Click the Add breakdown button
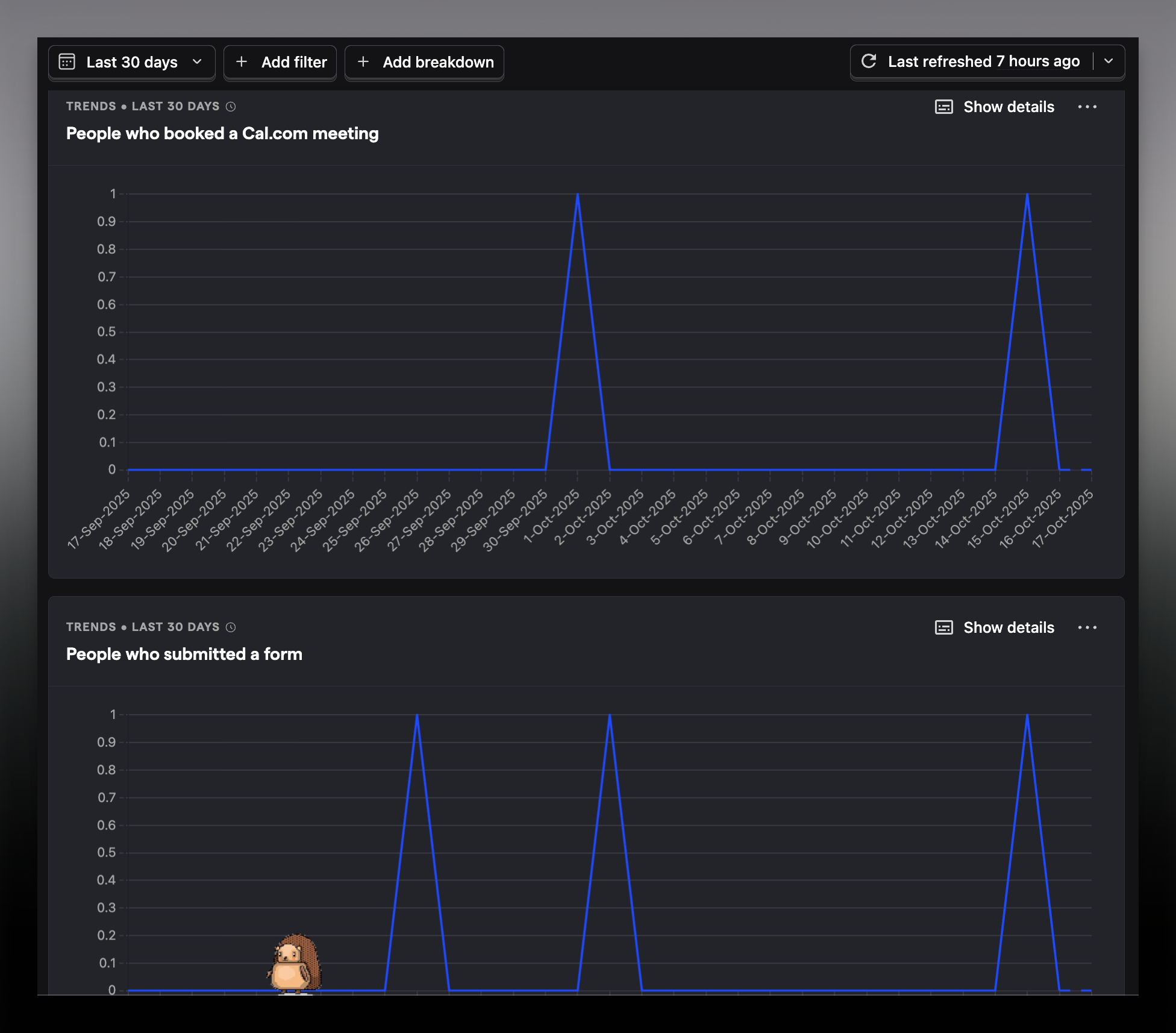Viewport: 1176px width, 1033px height. tap(425, 62)
